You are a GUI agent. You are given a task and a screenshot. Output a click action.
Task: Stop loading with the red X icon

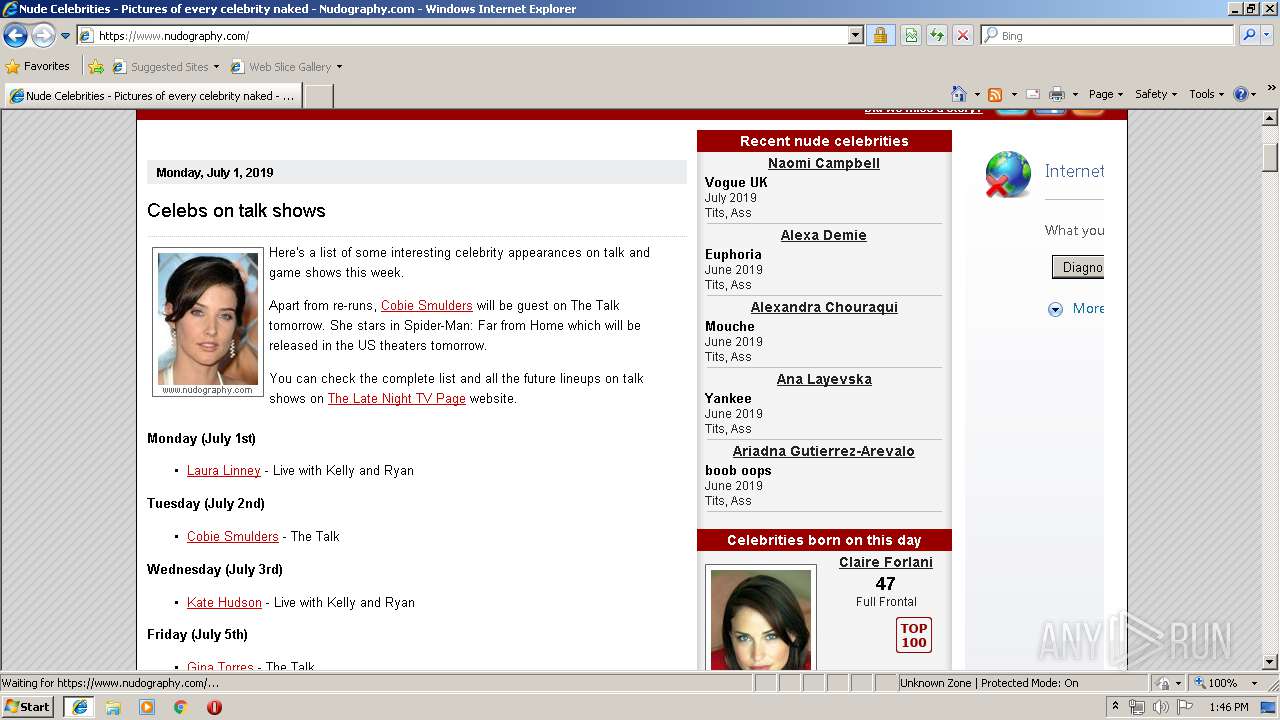pos(962,36)
